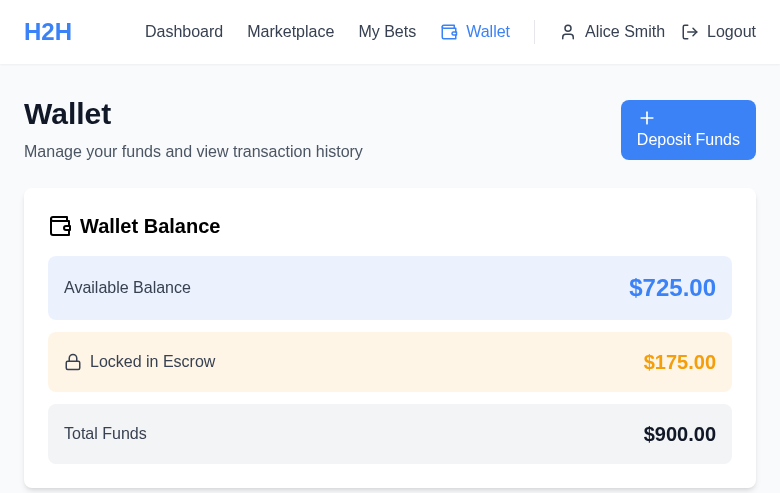The height and width of the screenshot is (493, 780).
Task: Click the padlock icon in the escrow row
Action: [x=73, y=362]
